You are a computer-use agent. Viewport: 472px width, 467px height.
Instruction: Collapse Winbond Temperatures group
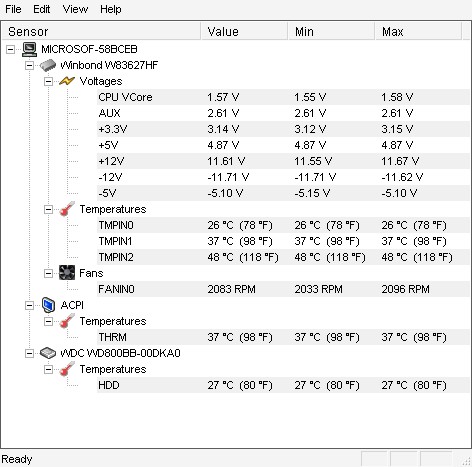pyautogui.click(x=48, y=209)
